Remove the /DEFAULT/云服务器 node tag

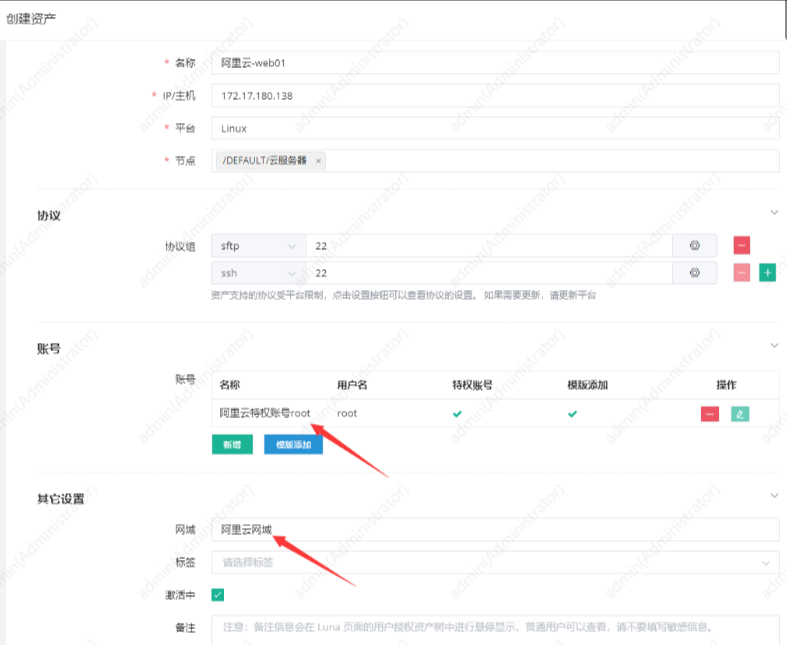click(318, 160)
